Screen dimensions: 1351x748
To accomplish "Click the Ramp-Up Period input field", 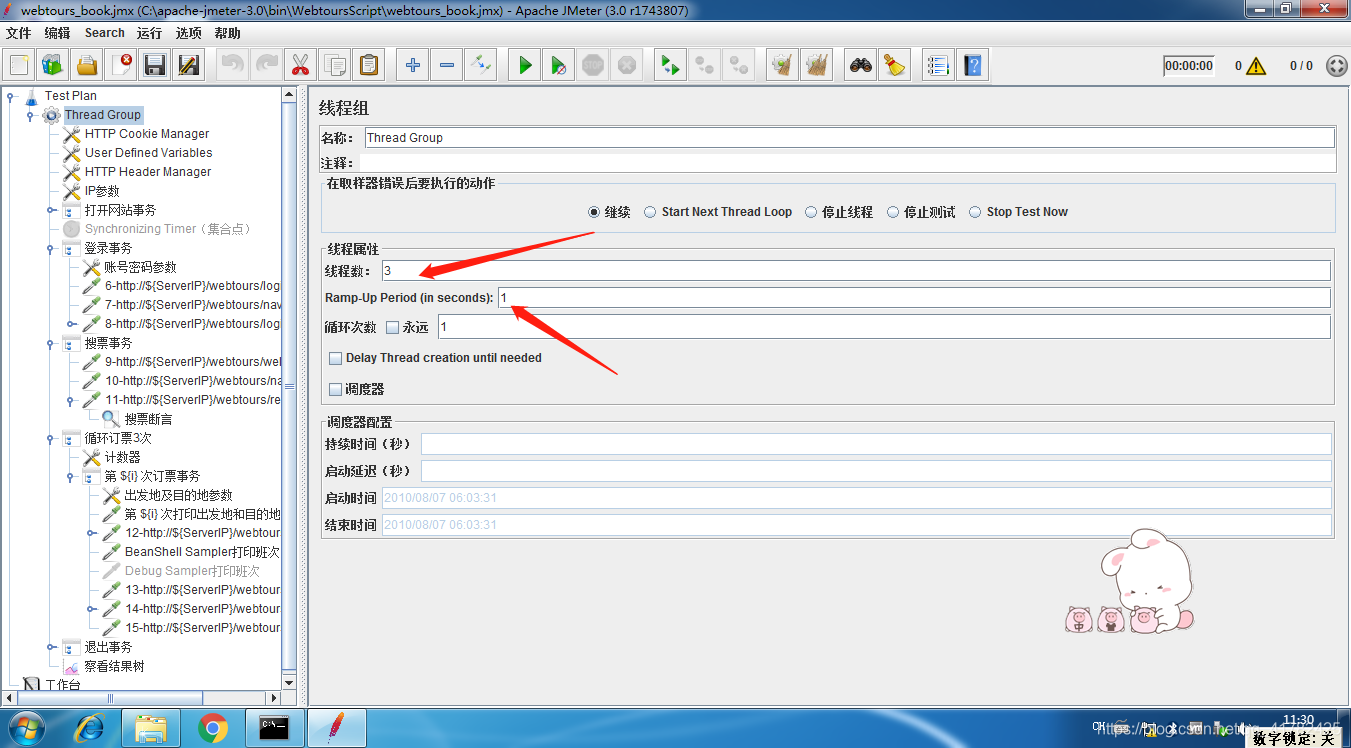I will click(x=914, y=298).
